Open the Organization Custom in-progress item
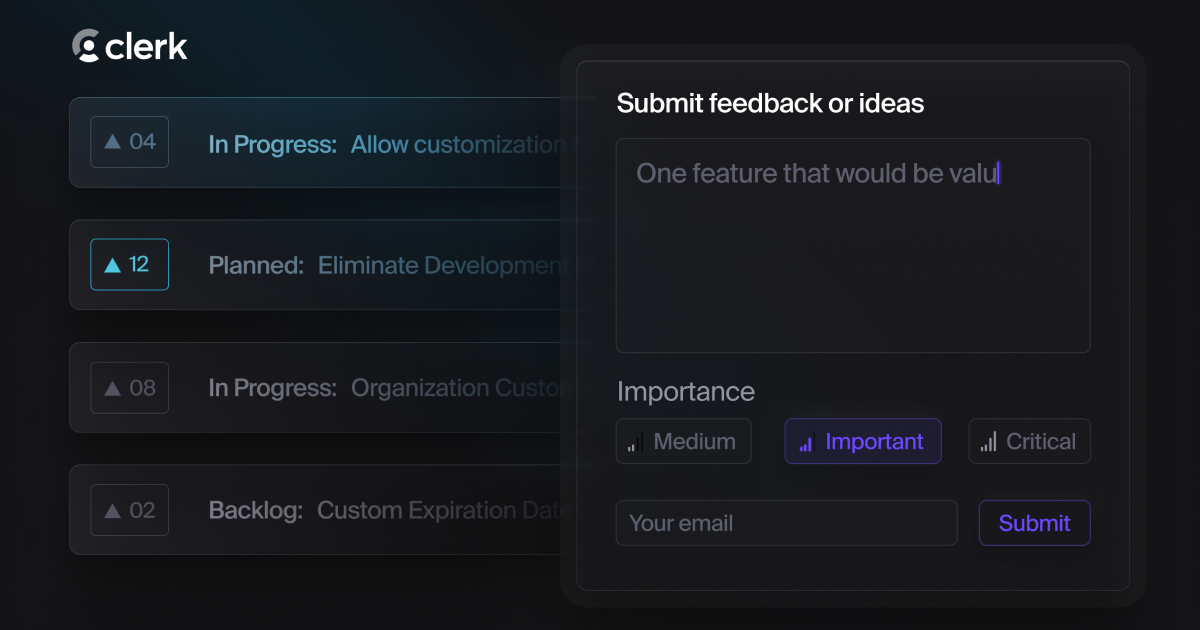1200x630 pixels. click(380, 387)
